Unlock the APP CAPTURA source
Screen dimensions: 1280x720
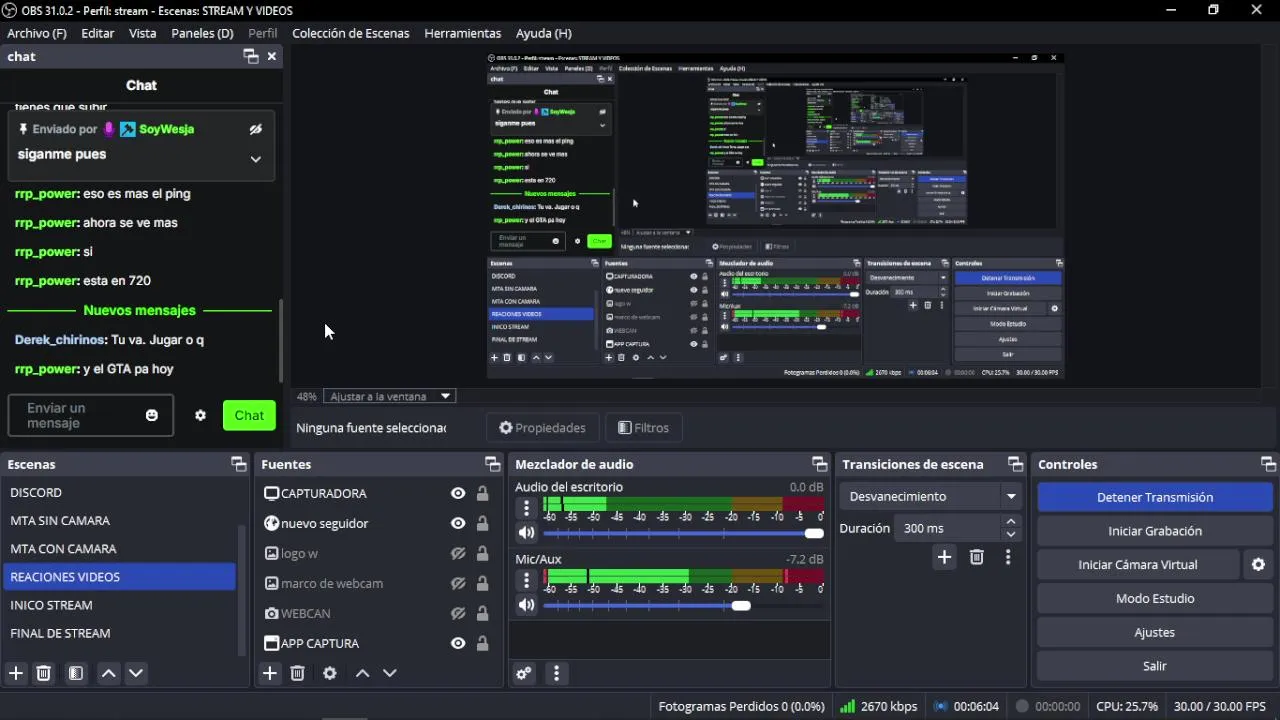pos(482,643)
